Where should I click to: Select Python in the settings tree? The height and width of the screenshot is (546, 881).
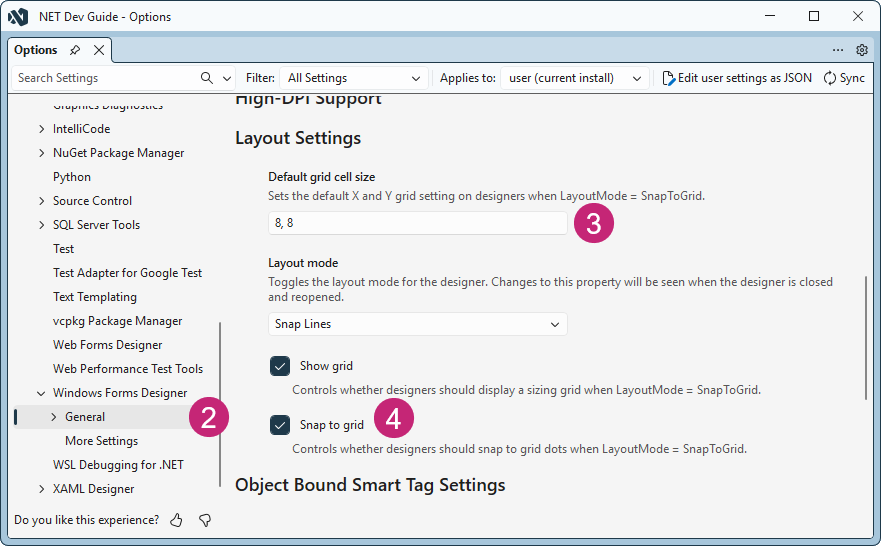72,177
